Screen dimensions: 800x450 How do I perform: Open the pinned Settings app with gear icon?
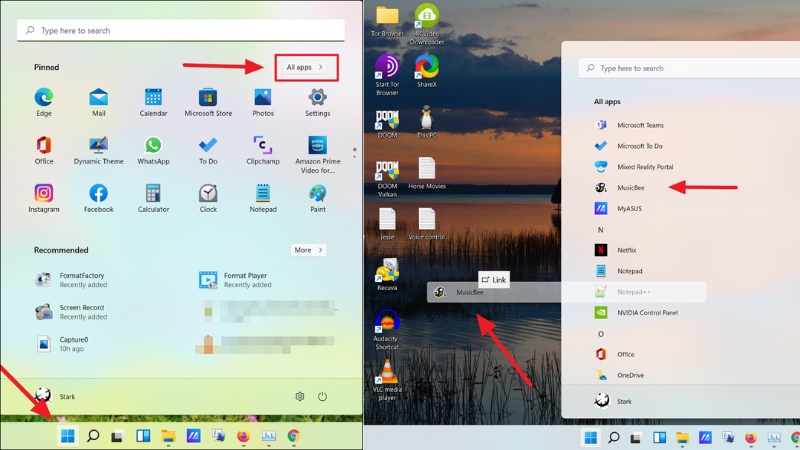317,102
